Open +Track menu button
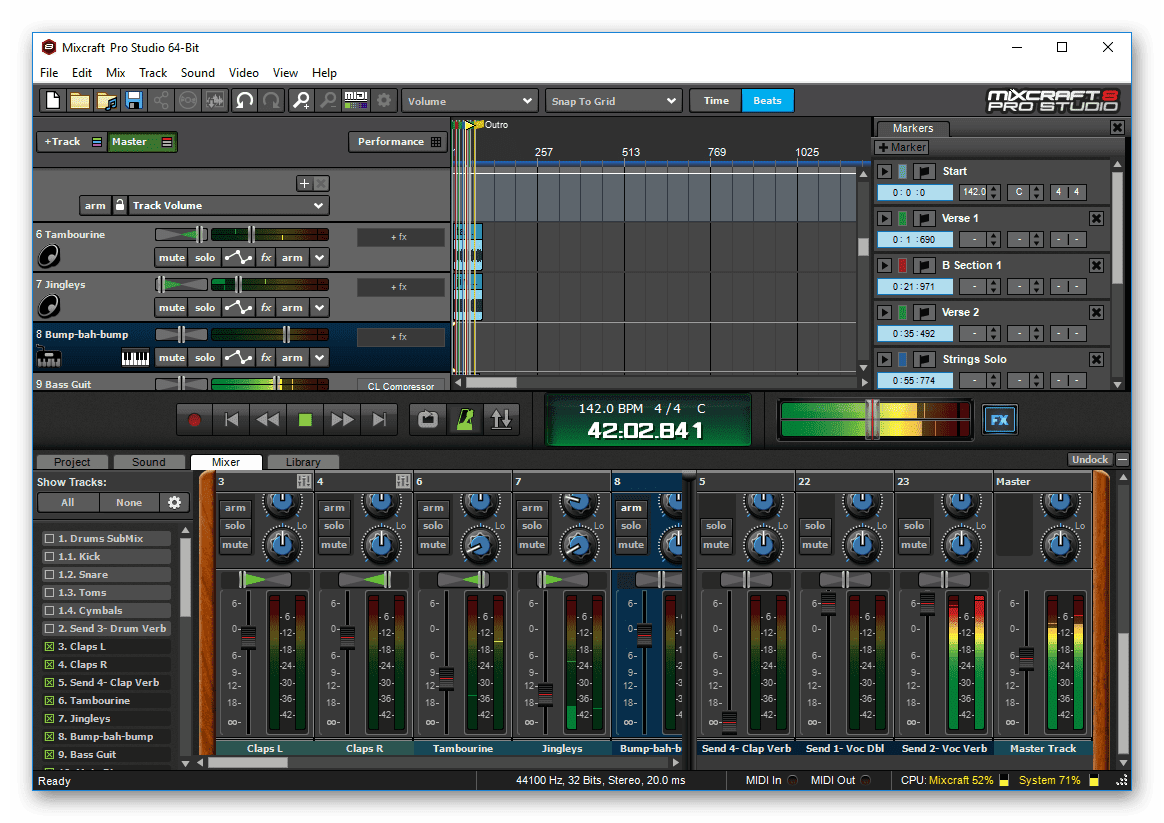Viewport: 1164px width, 823px height. click(x=71, y=142)
